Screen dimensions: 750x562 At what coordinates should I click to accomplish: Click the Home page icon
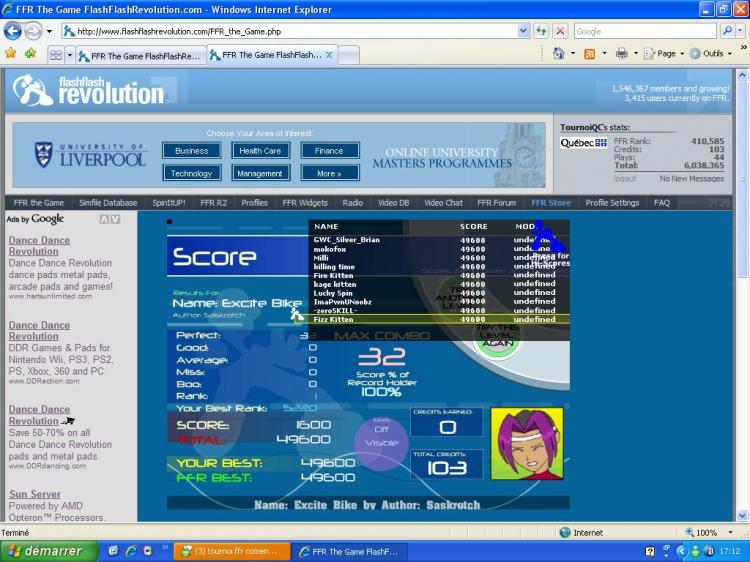tap(558, 53)
